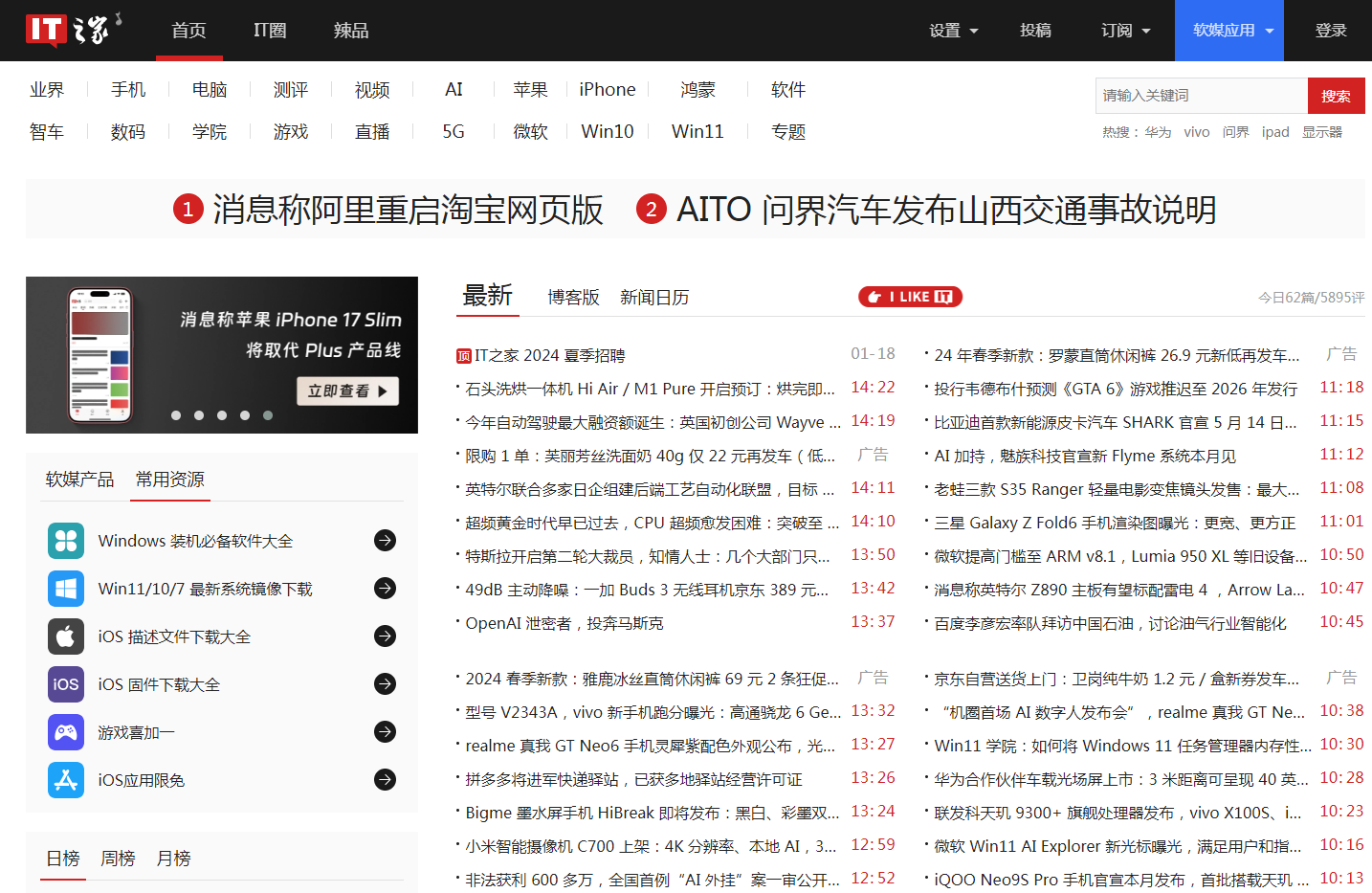Open the 专题 category link
The image size is (1372, 893).
(788, 132)
